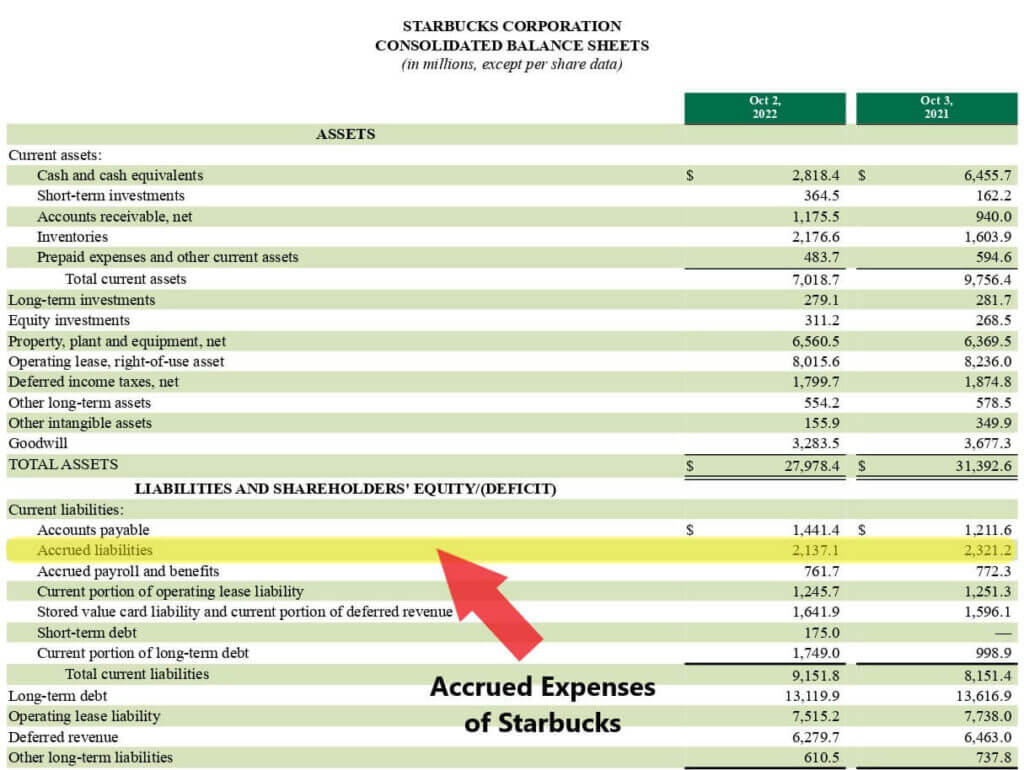Select the STARBUCKS CORPORATION title

click(x=511, y=26)
